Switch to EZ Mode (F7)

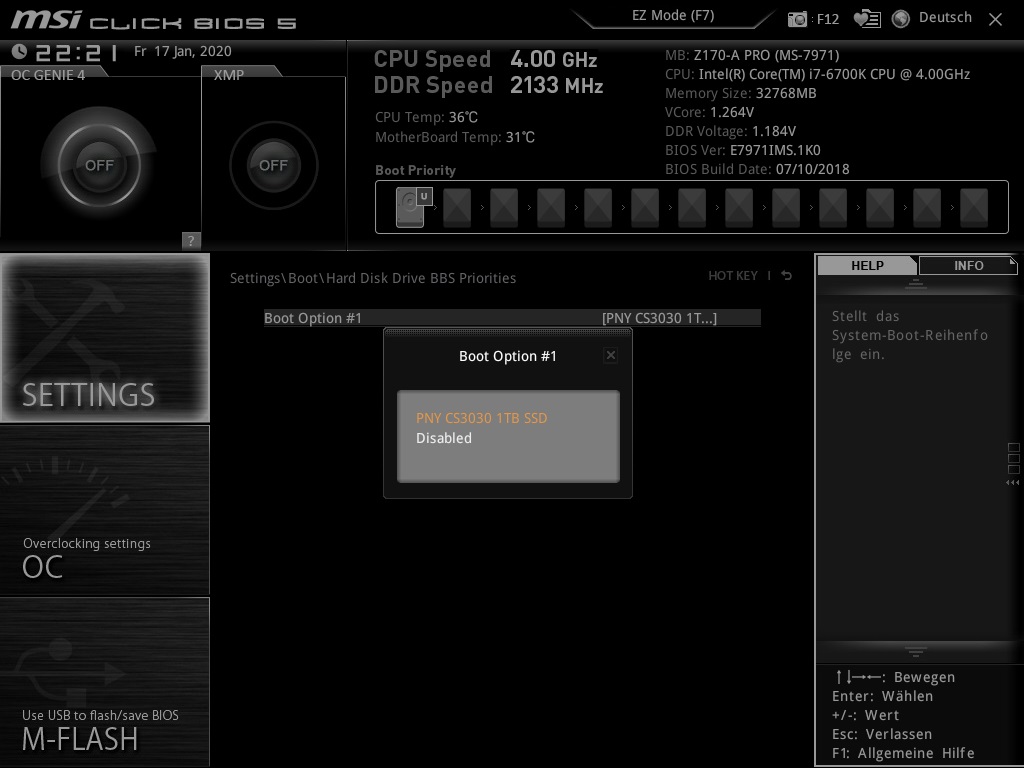tap(673, 16)
